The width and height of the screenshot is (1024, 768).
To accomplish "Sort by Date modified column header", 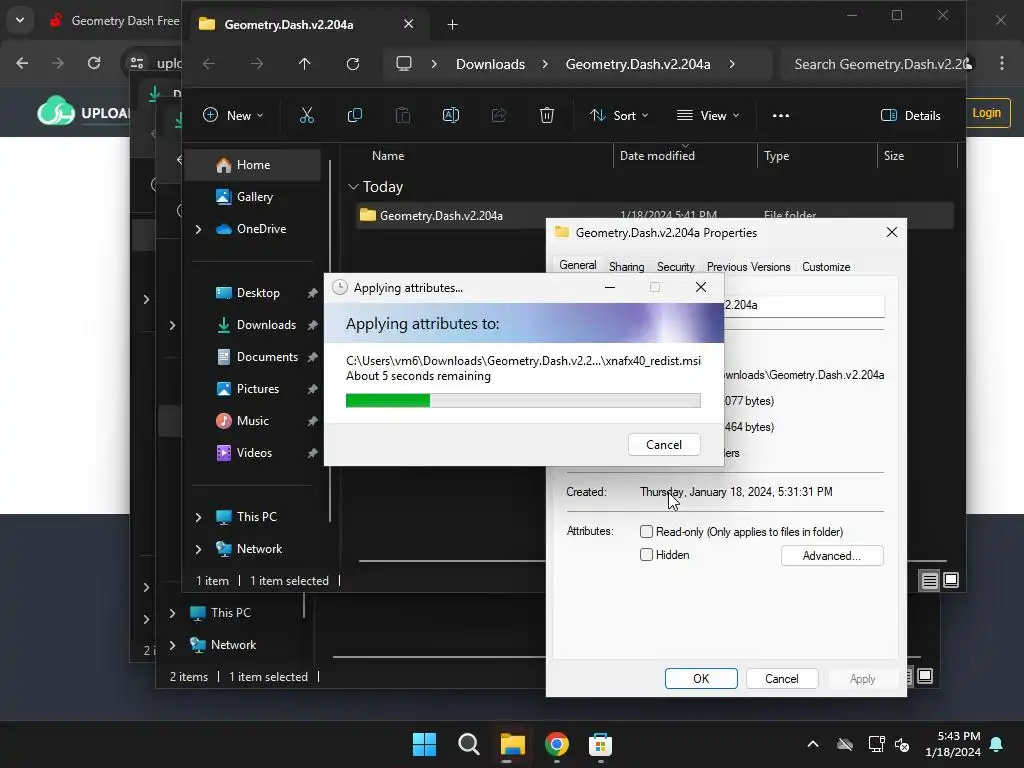I will pos(684,155).
